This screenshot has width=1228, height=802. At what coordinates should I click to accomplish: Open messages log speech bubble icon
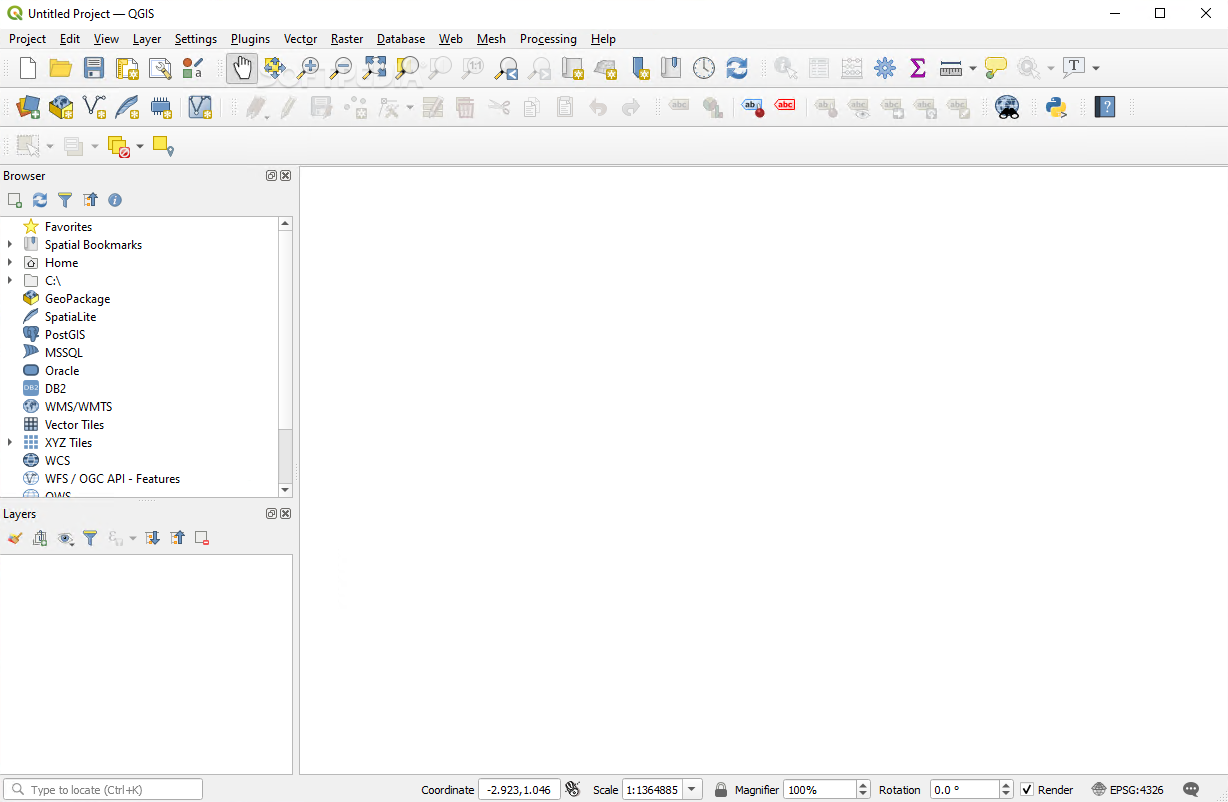pyautogui.click(x=1191, y=789)
